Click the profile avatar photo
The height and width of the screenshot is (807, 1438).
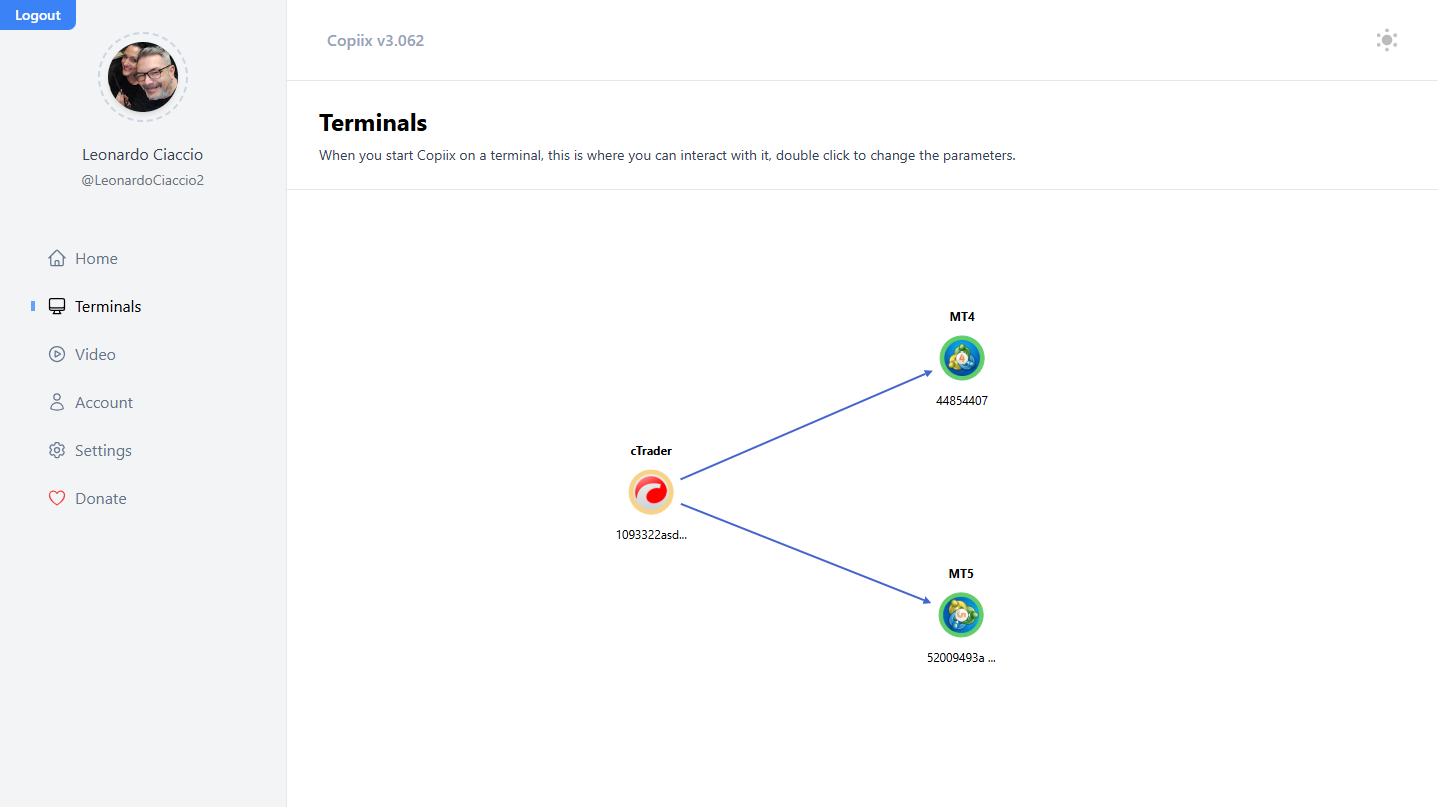143,77
